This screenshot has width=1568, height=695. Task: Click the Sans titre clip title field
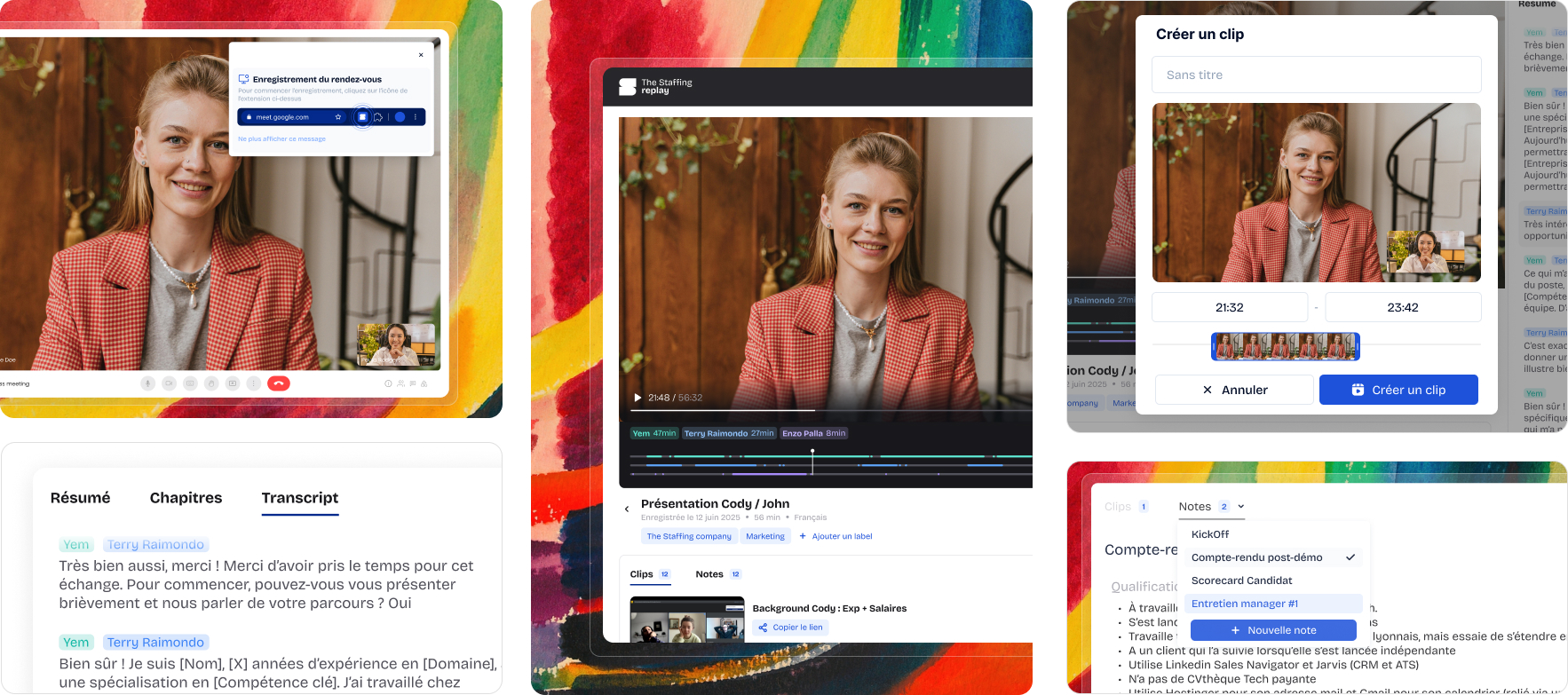click(x=1316, y=75)
